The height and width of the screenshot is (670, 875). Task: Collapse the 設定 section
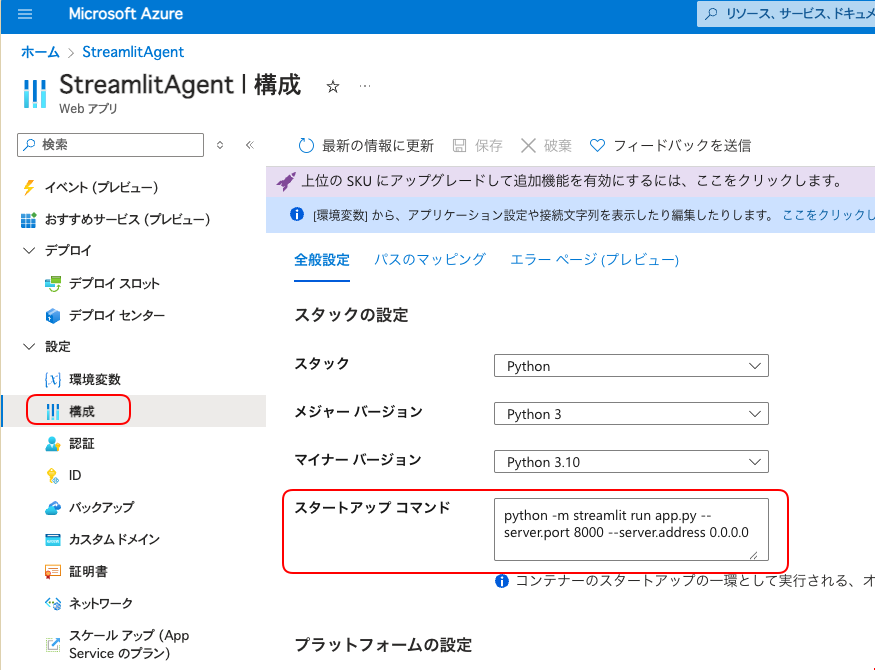pos(29,346)
